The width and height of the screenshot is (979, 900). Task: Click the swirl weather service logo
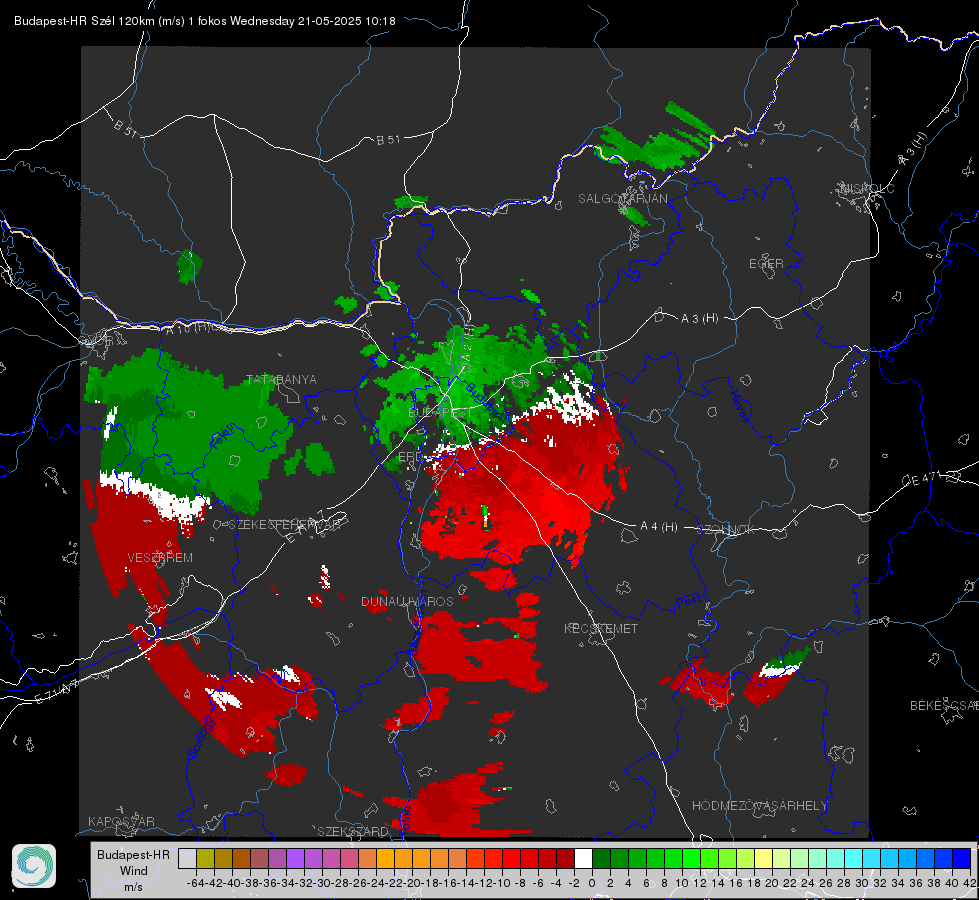(x=34, y=866)
